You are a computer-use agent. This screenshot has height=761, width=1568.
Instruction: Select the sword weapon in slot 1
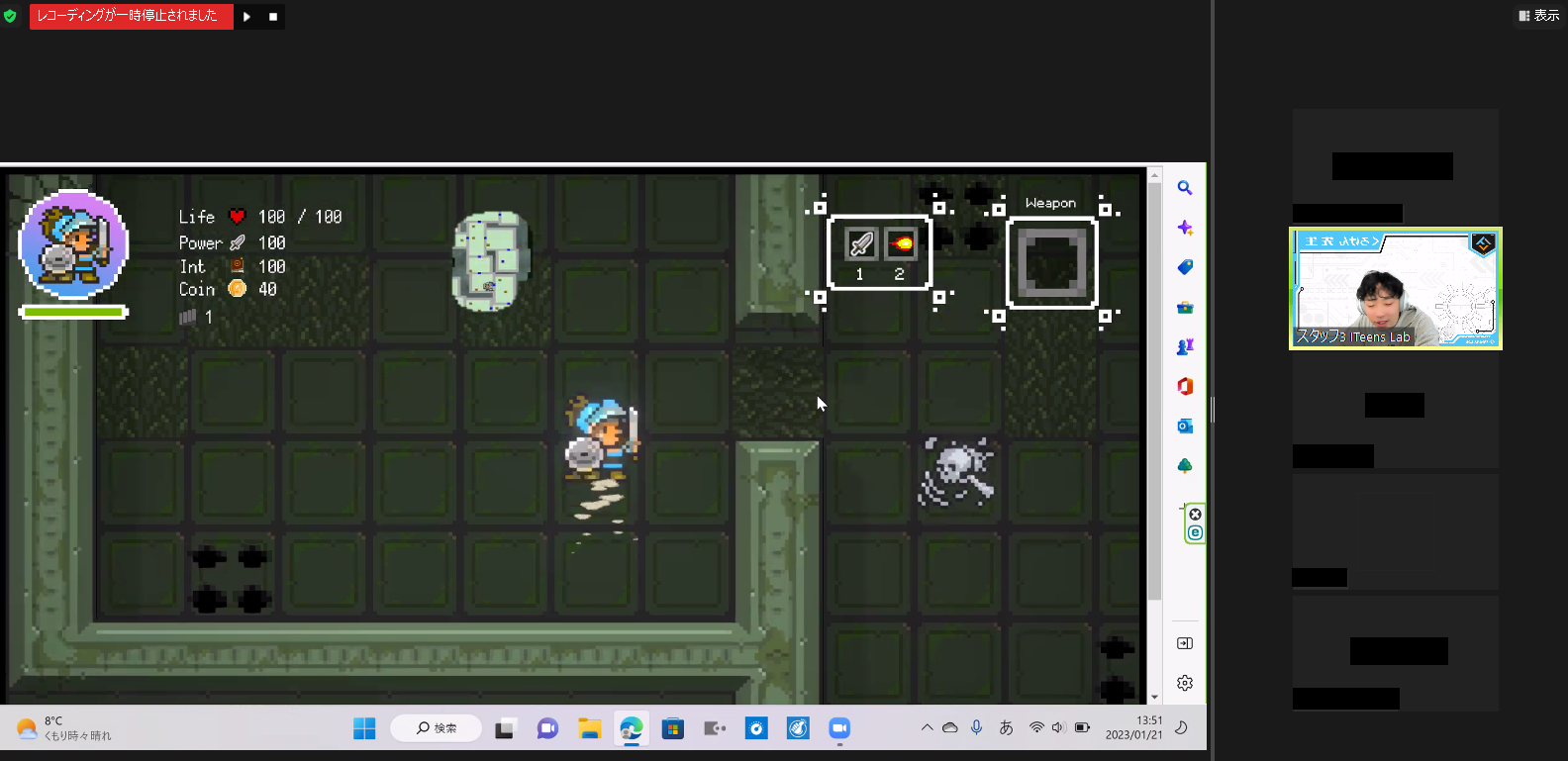(861, 243)
